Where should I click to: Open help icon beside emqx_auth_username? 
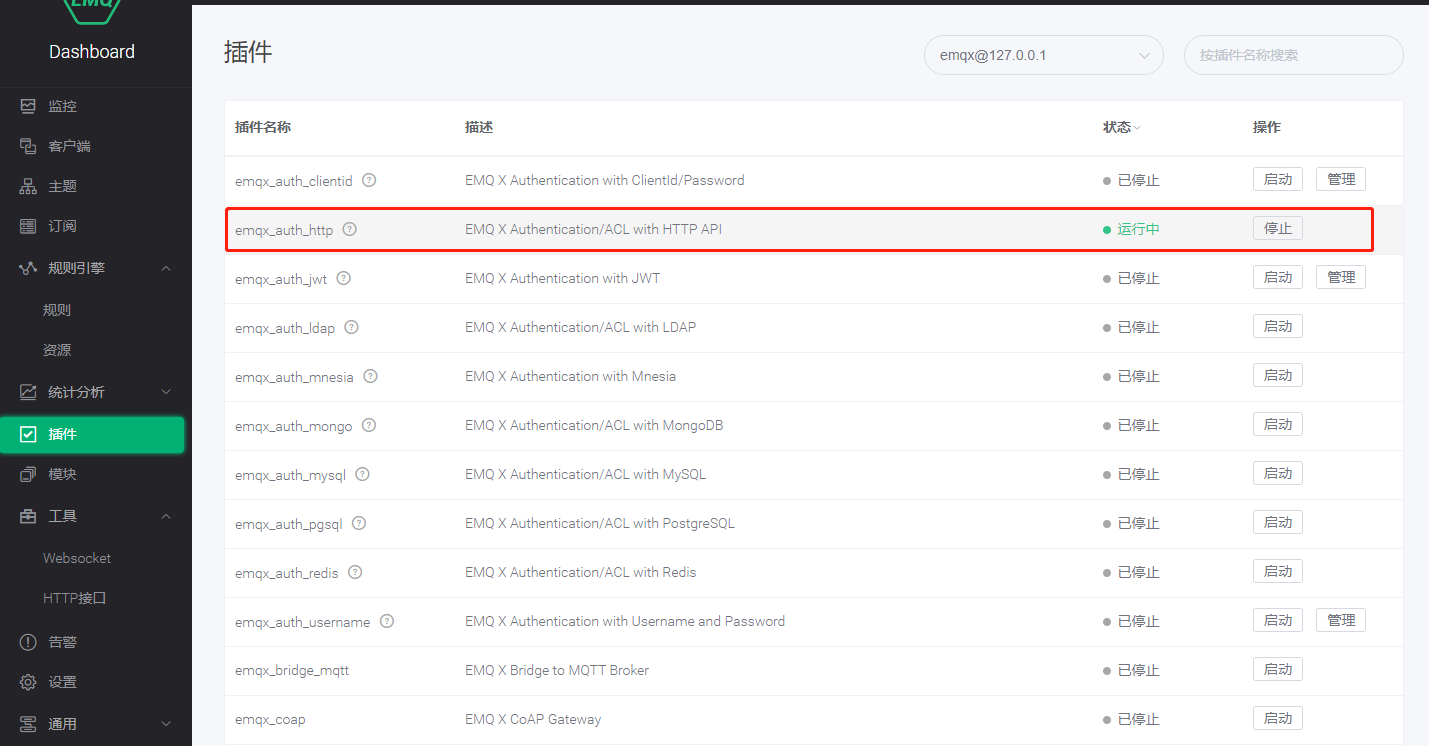pos(387,621)
